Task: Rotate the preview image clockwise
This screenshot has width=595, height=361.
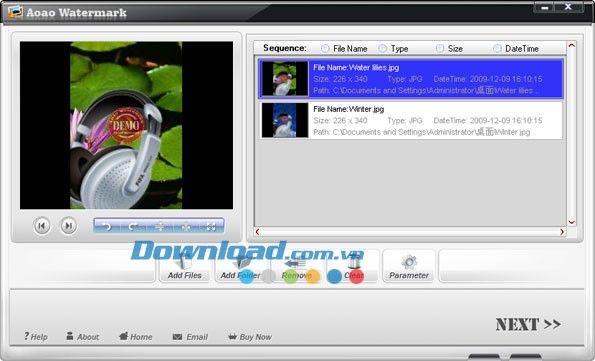Action: pyautogui.click(x=133, y=227)
